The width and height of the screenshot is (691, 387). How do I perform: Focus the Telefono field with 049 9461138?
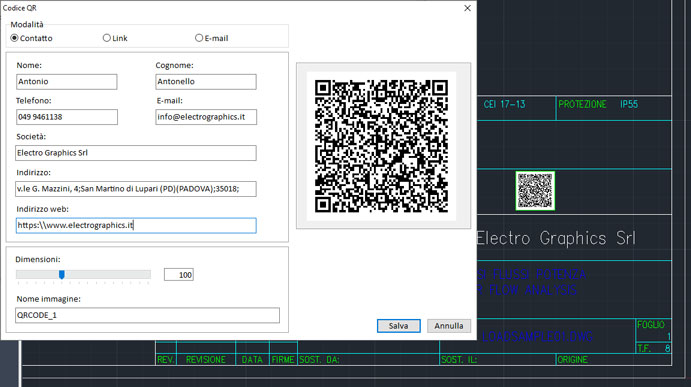point(67,117)
